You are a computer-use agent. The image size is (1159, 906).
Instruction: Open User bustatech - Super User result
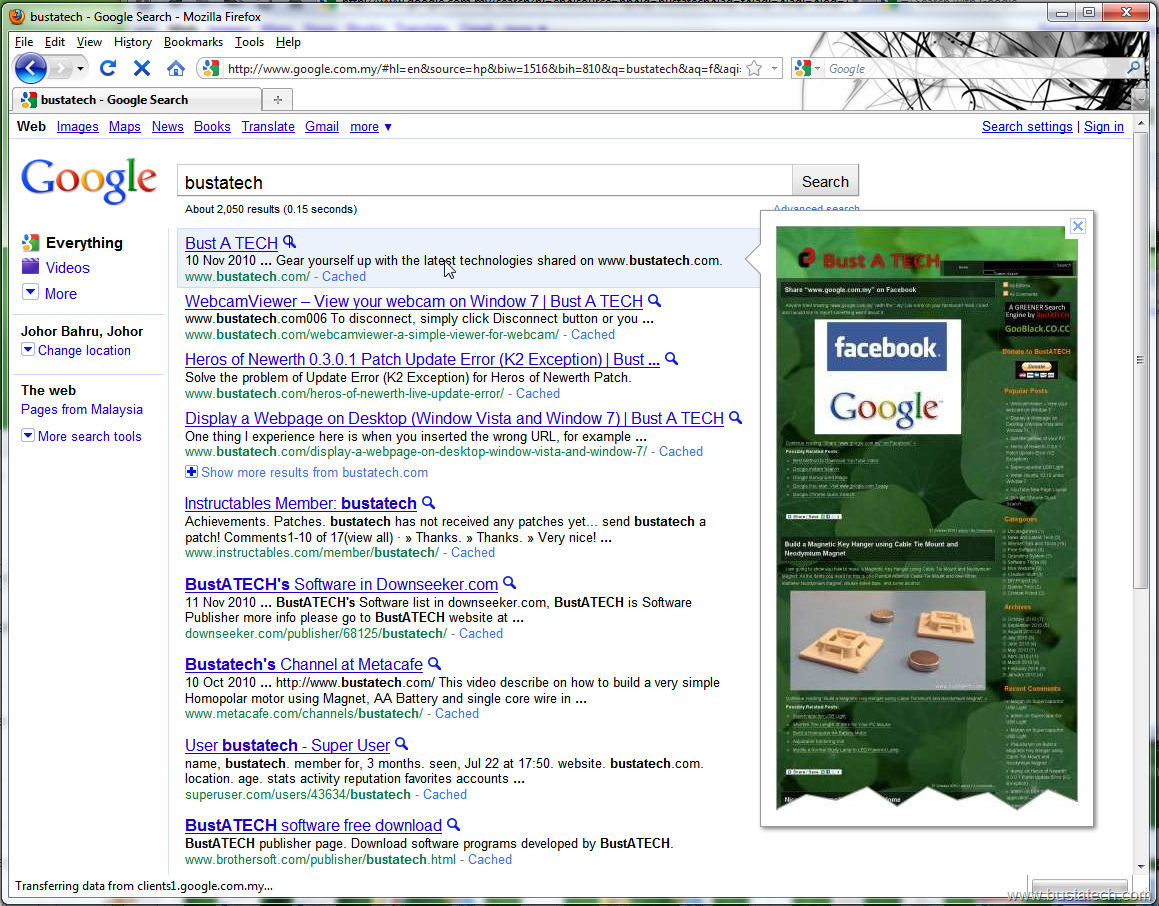pyautogui.click(x=287, y=745)
